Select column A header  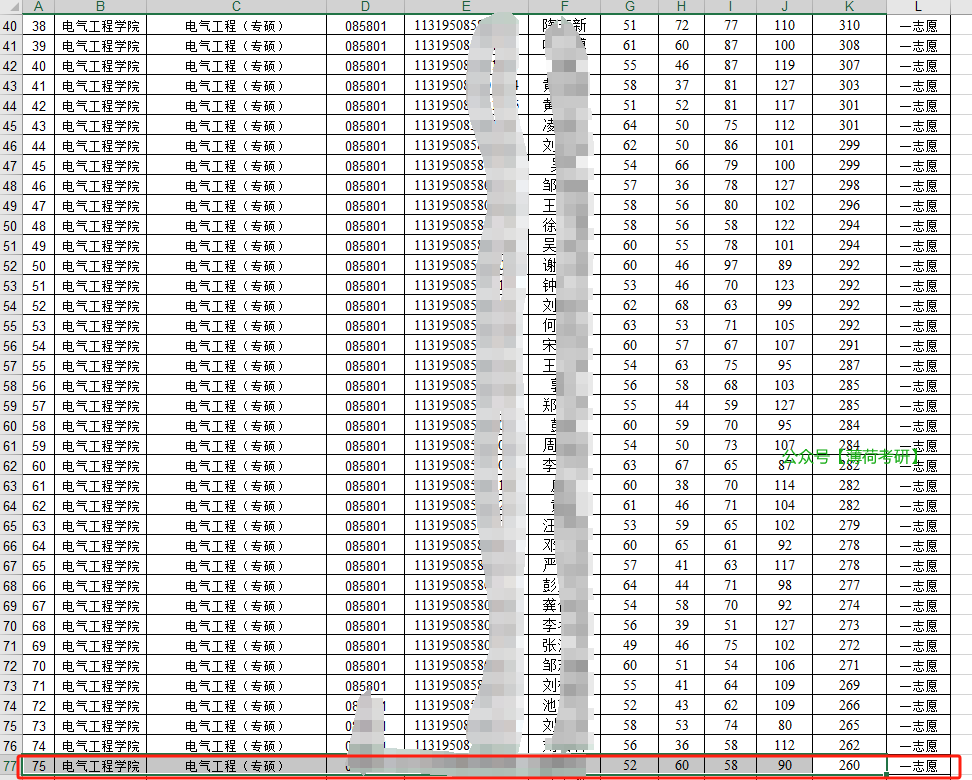39,7
